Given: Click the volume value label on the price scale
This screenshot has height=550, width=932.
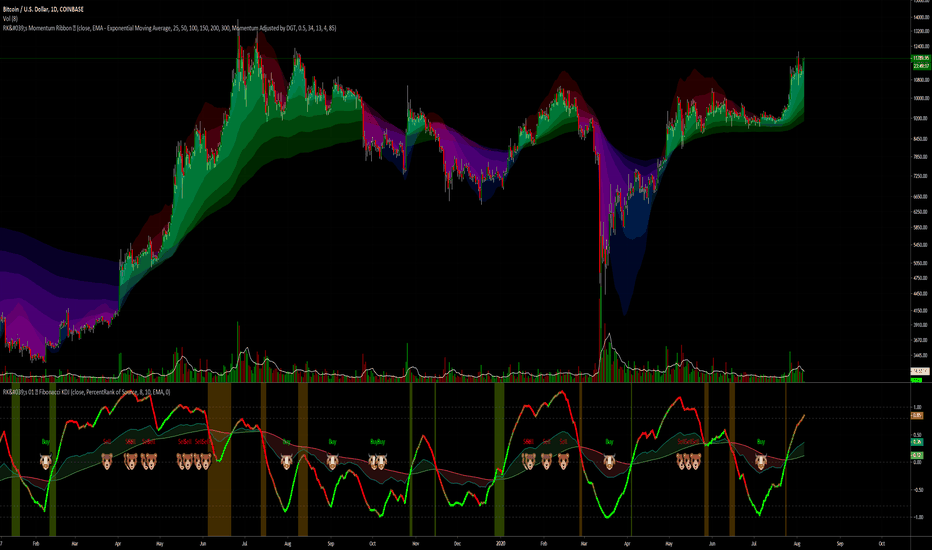Looking at the screenshot, I should click(x=920, y=372).
